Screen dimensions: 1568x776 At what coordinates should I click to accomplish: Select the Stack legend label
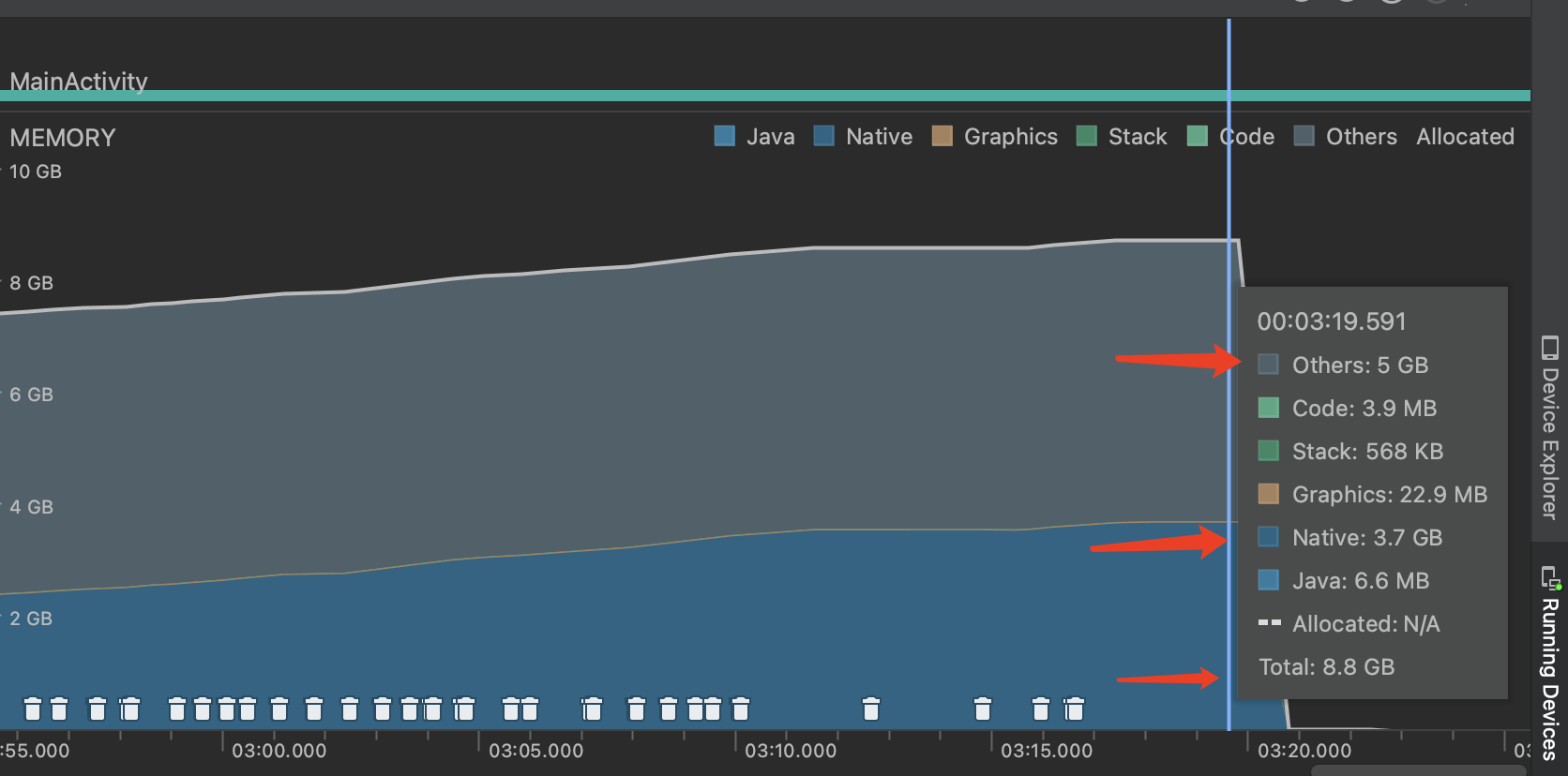(1138, 137)
